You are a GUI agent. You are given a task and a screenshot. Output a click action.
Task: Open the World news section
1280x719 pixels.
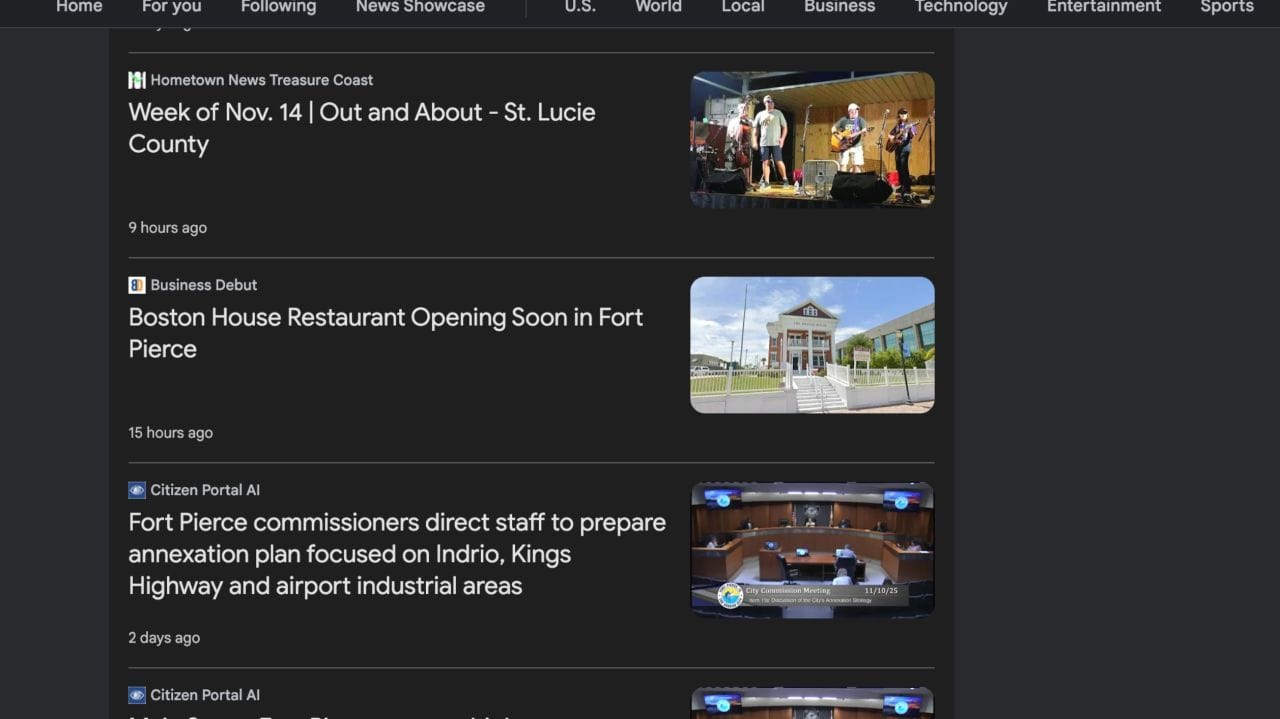pos(658,6)
